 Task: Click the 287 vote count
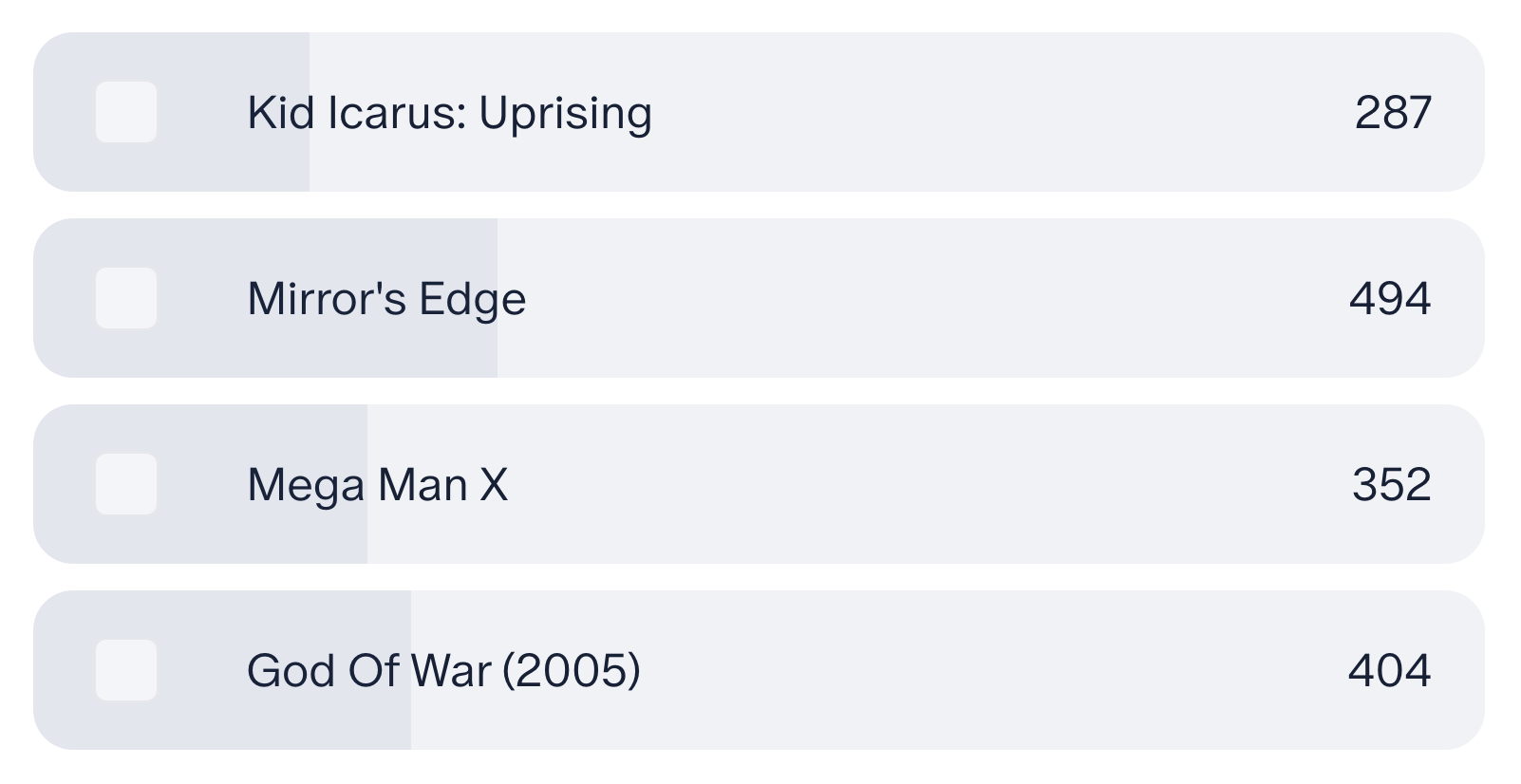pyautogui.click(x=1393, y=113)
